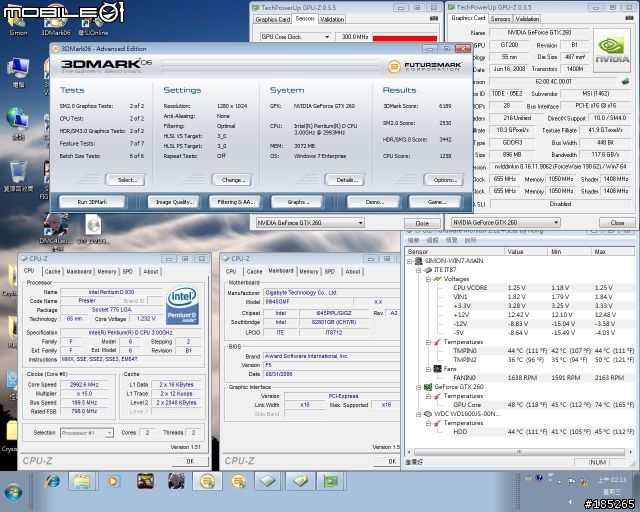The image size is (640, 512).
Task: Click OK button in left CPU-Z window
Action: point(190,461)
